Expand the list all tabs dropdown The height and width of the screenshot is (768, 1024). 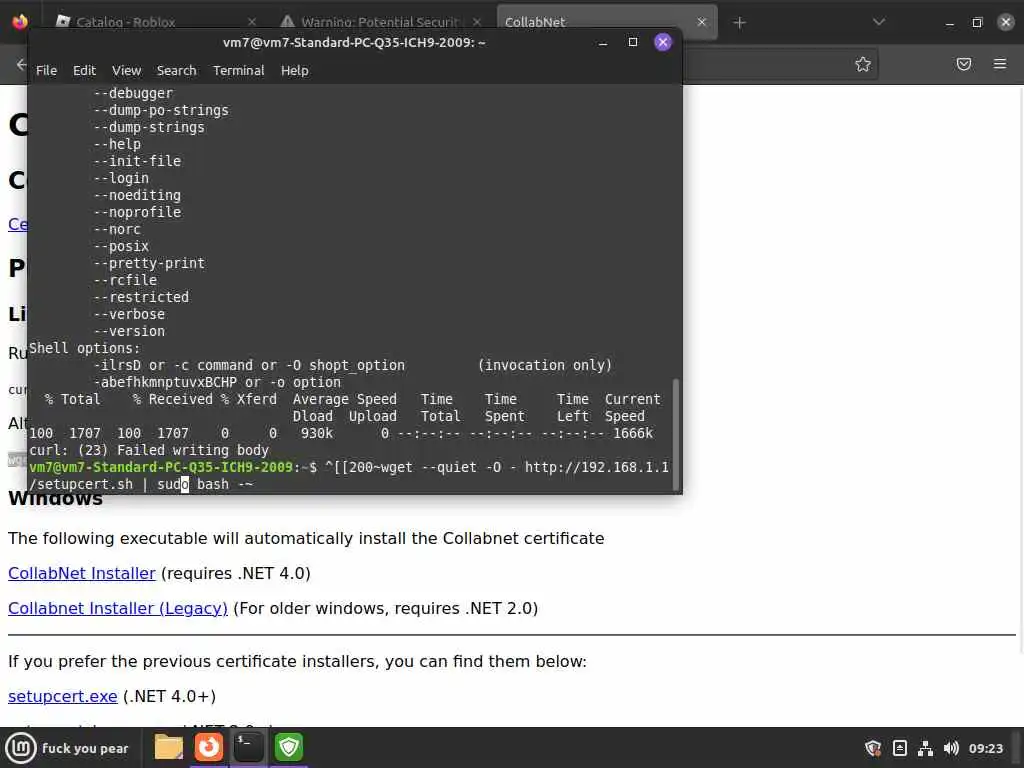point(879,22)
